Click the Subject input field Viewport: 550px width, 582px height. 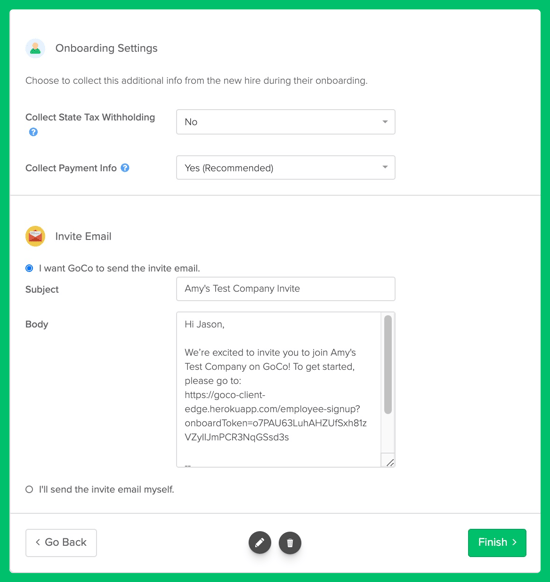point(286,289)
